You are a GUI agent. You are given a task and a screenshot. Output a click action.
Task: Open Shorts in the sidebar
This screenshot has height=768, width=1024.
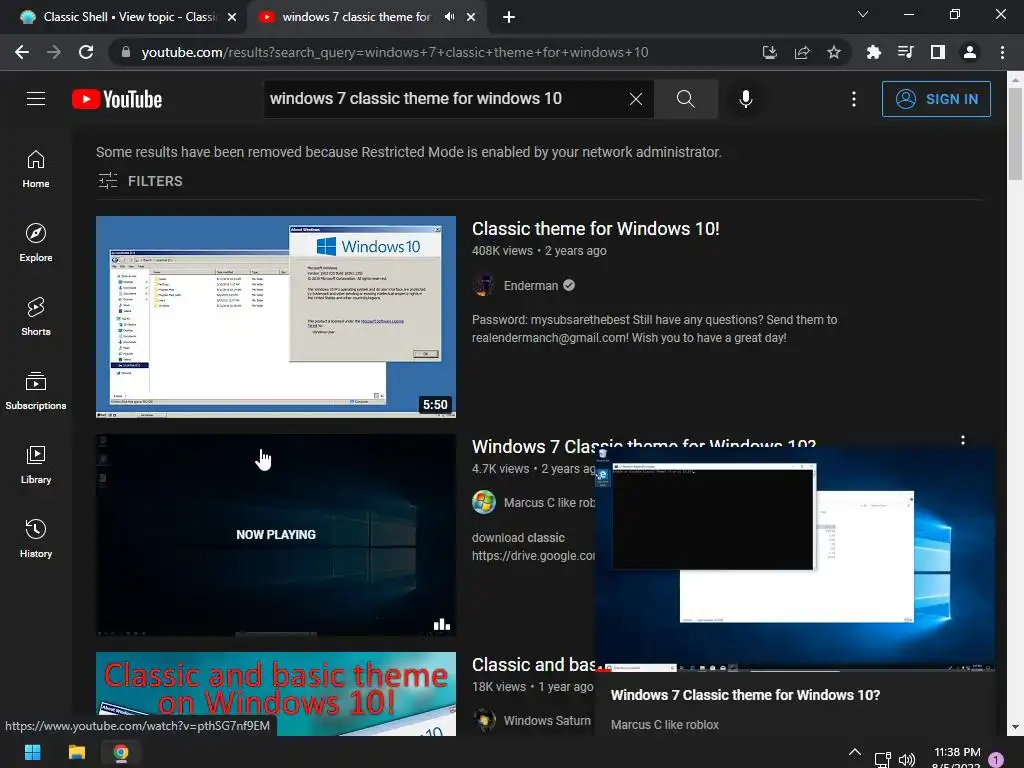coord(36,317)
